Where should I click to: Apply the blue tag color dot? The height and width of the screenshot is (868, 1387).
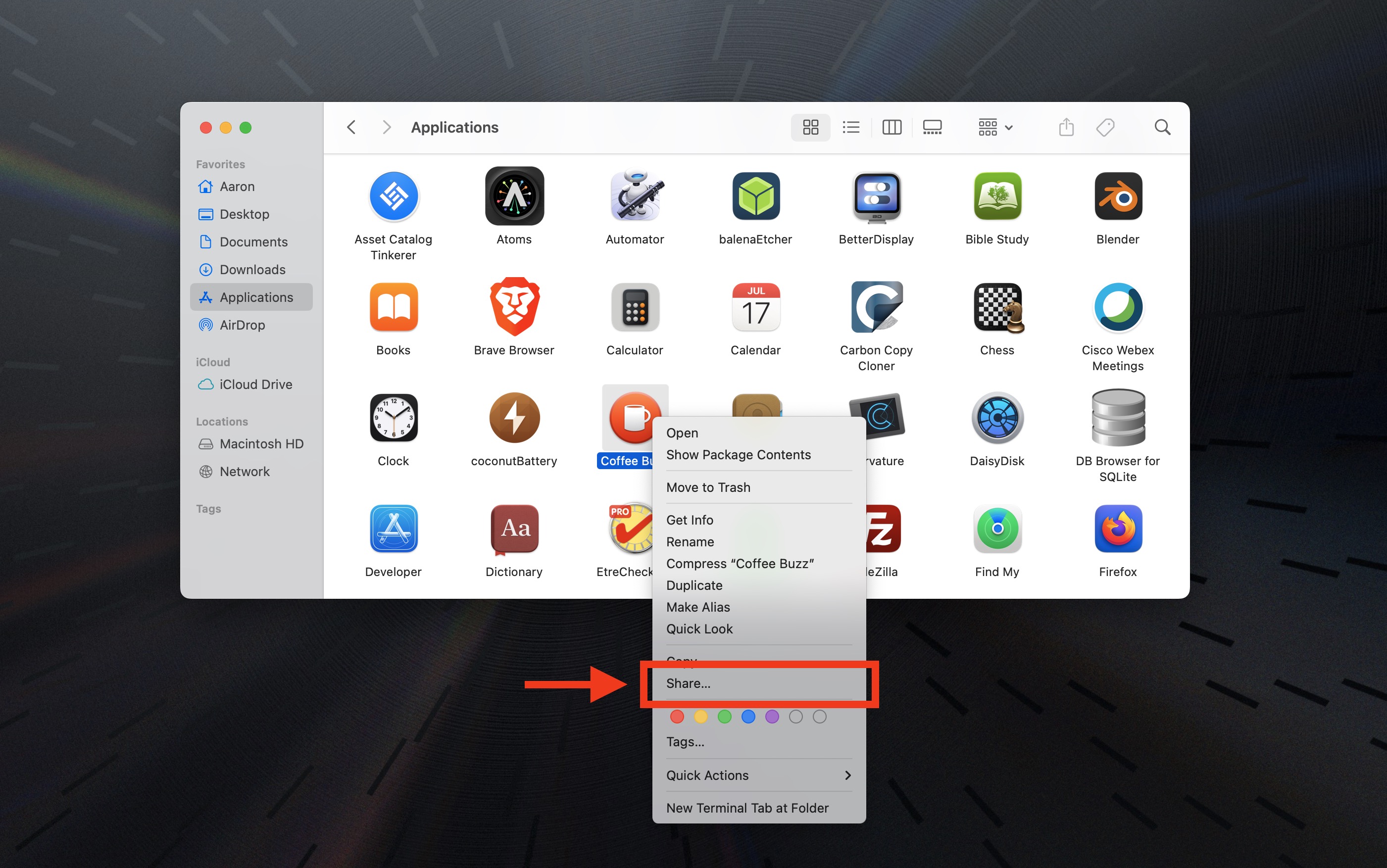748,717
